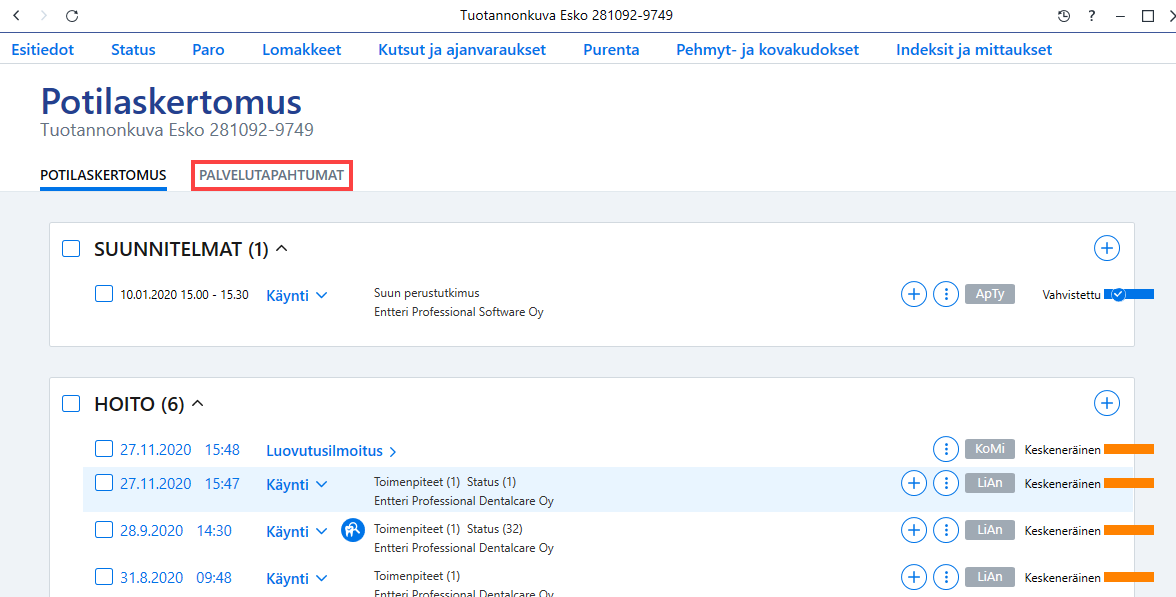Expand Käynti dropdown on 27.11.2020 15:47 row

pos(297,484)
